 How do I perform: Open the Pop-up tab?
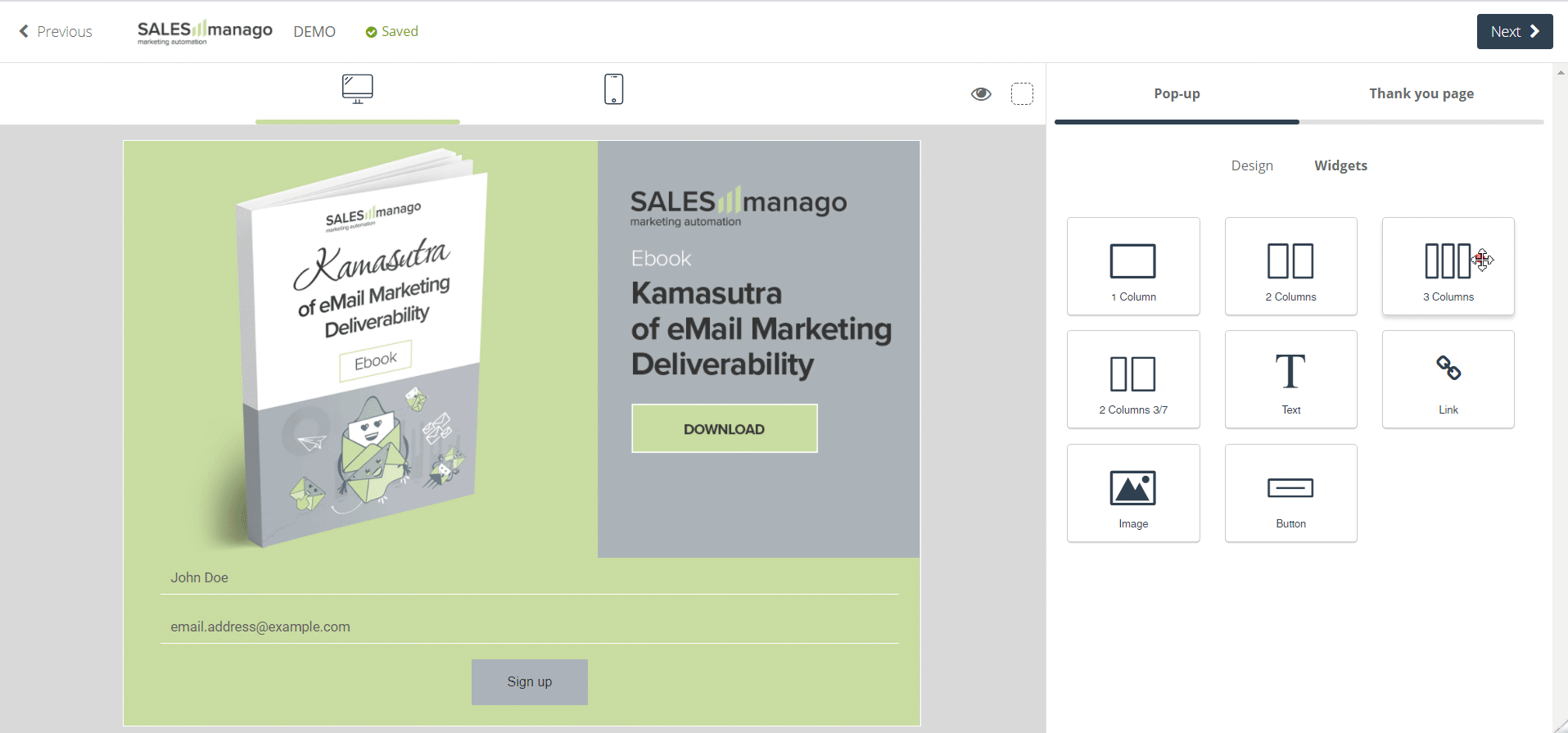click(1177, 93)
